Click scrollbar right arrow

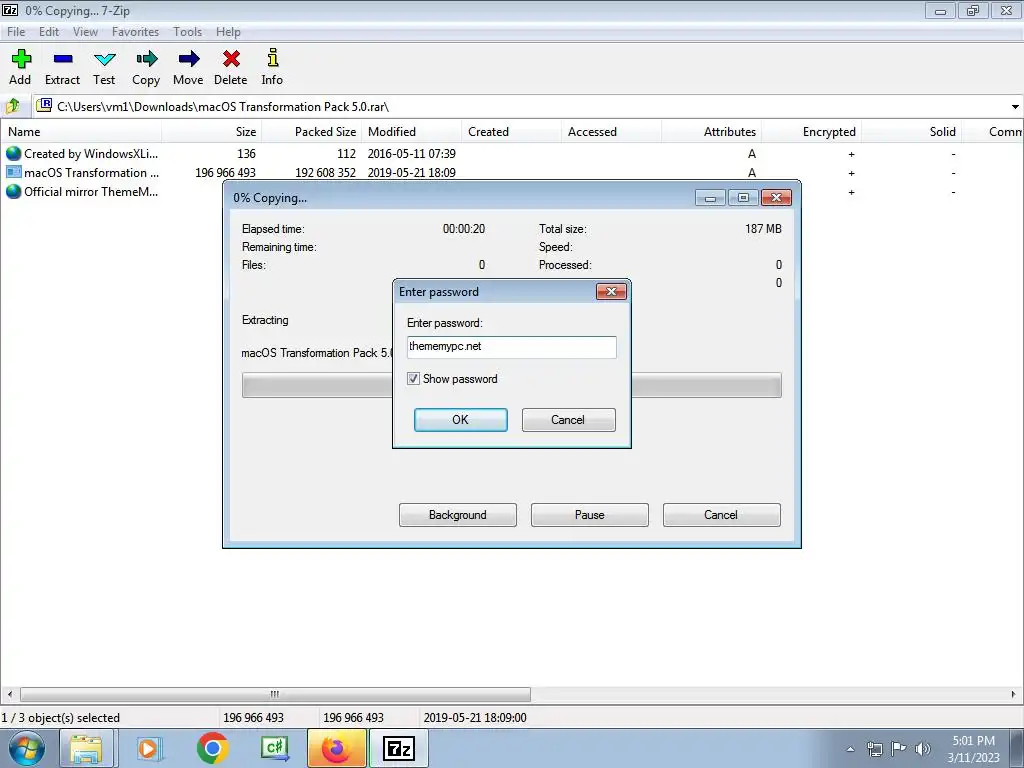pyautogui.click(x=1014, y=694)
